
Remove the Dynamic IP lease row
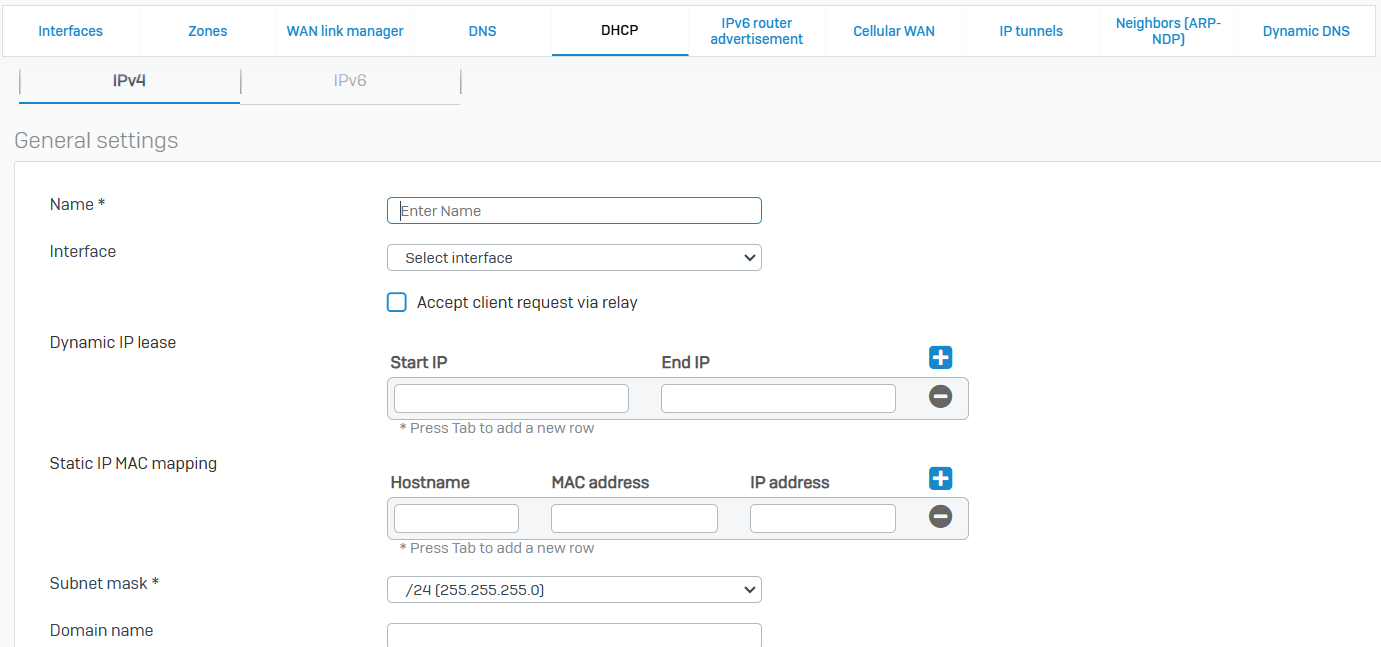tap(940, 397)
